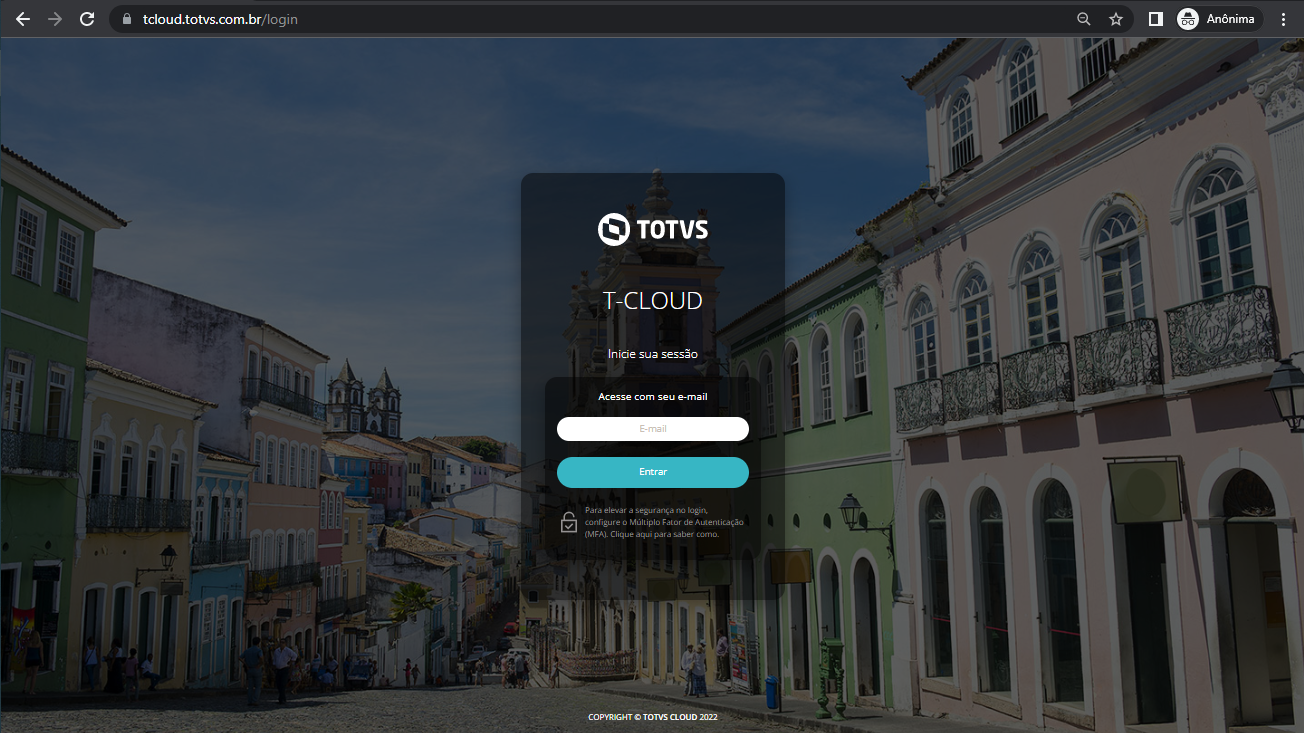Open the Chrome three-dot menu

coord(1284,18)
